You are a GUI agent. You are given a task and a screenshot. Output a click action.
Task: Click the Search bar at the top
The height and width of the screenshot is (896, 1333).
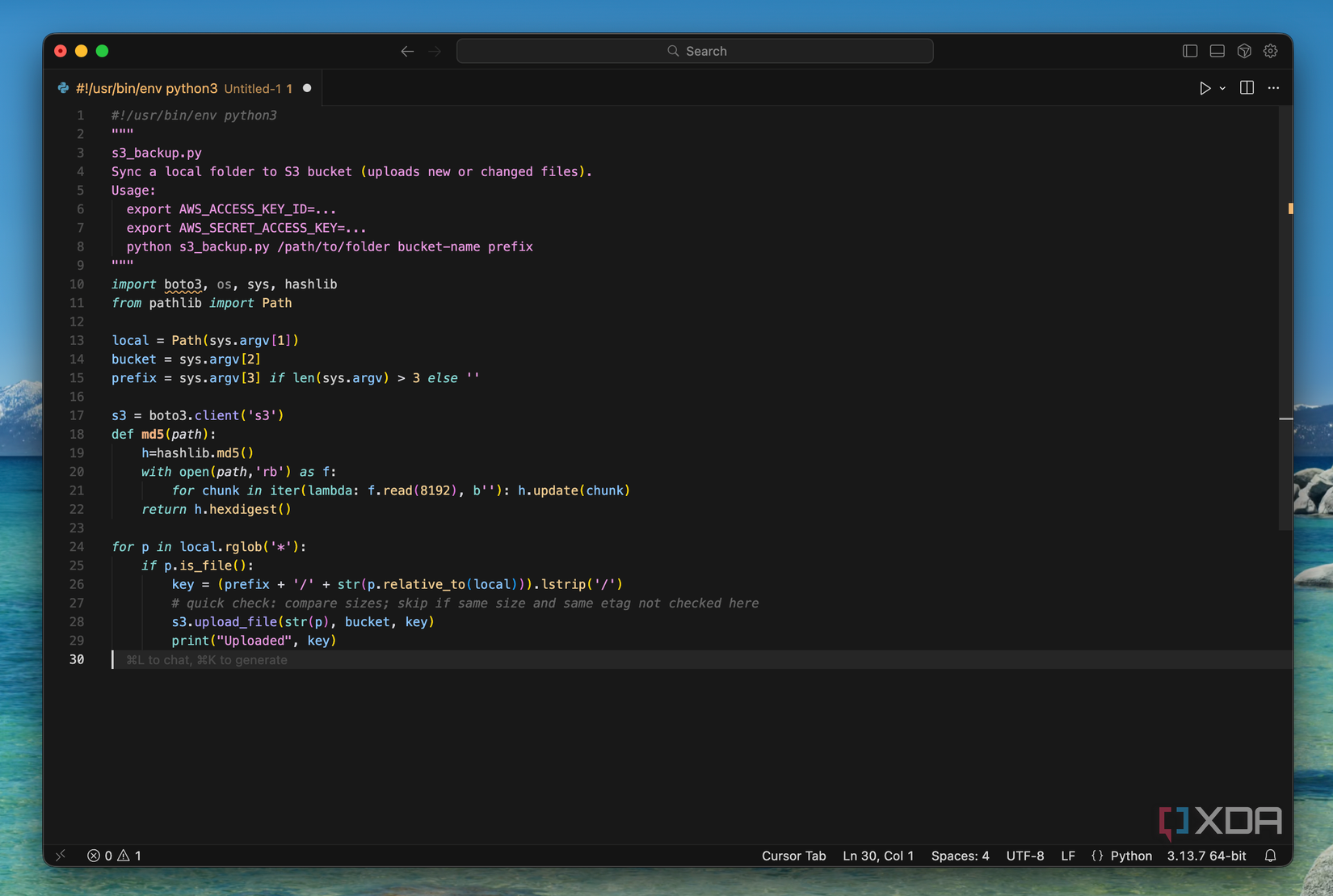pos(695,50)
